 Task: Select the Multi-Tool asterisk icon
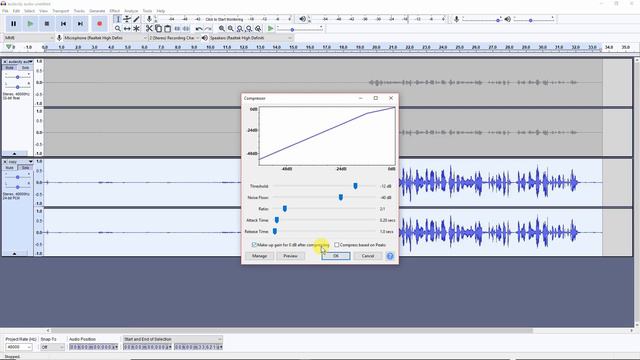click(136, 29)
